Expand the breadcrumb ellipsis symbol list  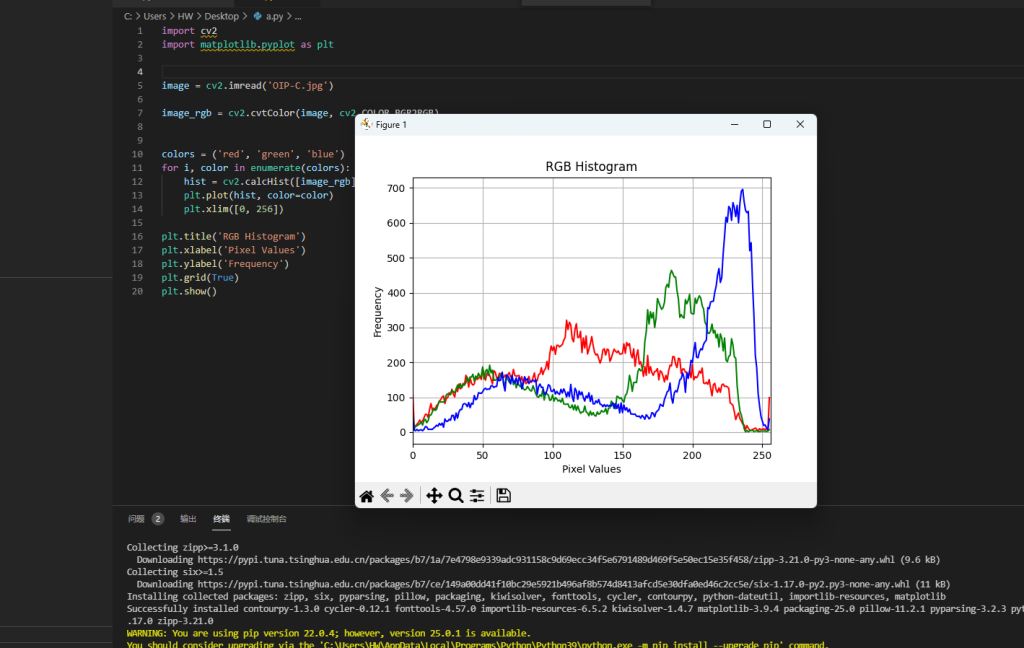tap(298, 16)
